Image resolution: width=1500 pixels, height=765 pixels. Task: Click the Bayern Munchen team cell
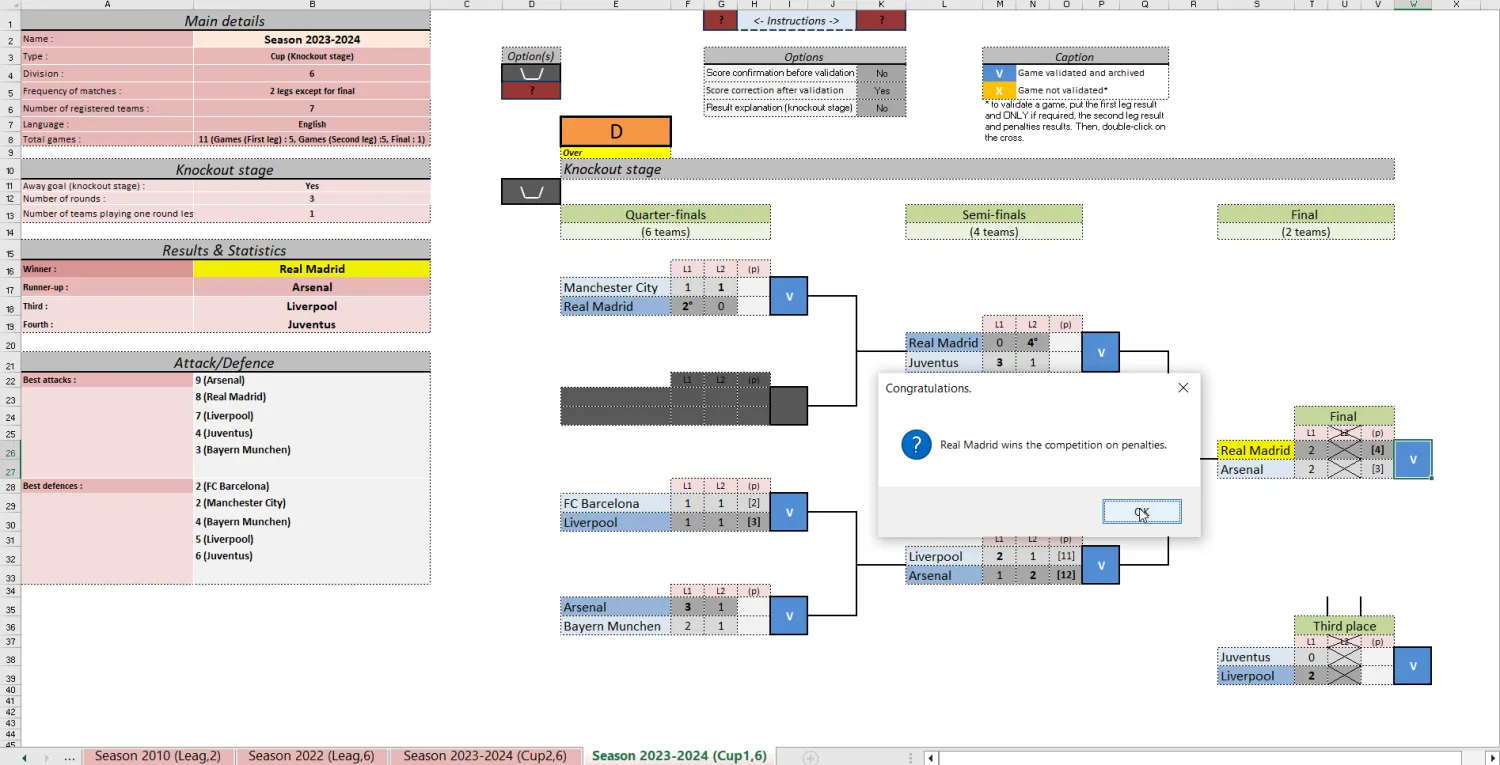pyautogui.click(x=615, y=626)
